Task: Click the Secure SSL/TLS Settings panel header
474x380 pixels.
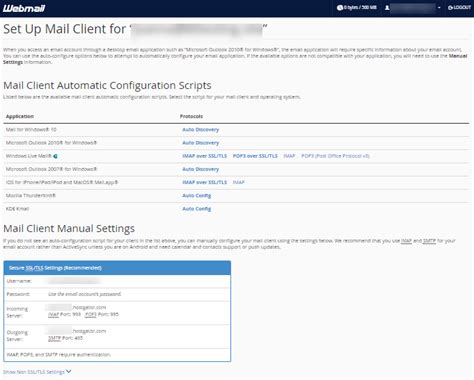Action: coord(117,268)
